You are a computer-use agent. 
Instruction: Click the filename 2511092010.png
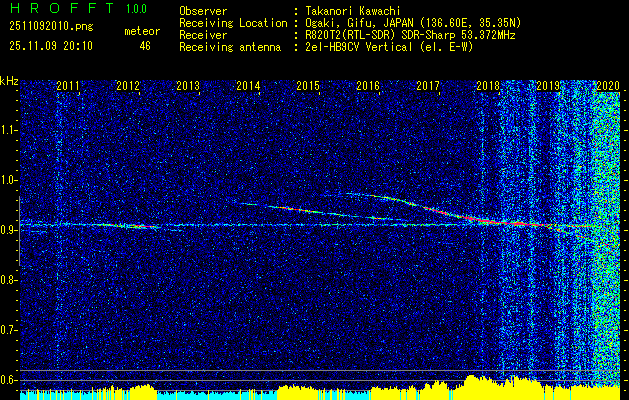51,26
